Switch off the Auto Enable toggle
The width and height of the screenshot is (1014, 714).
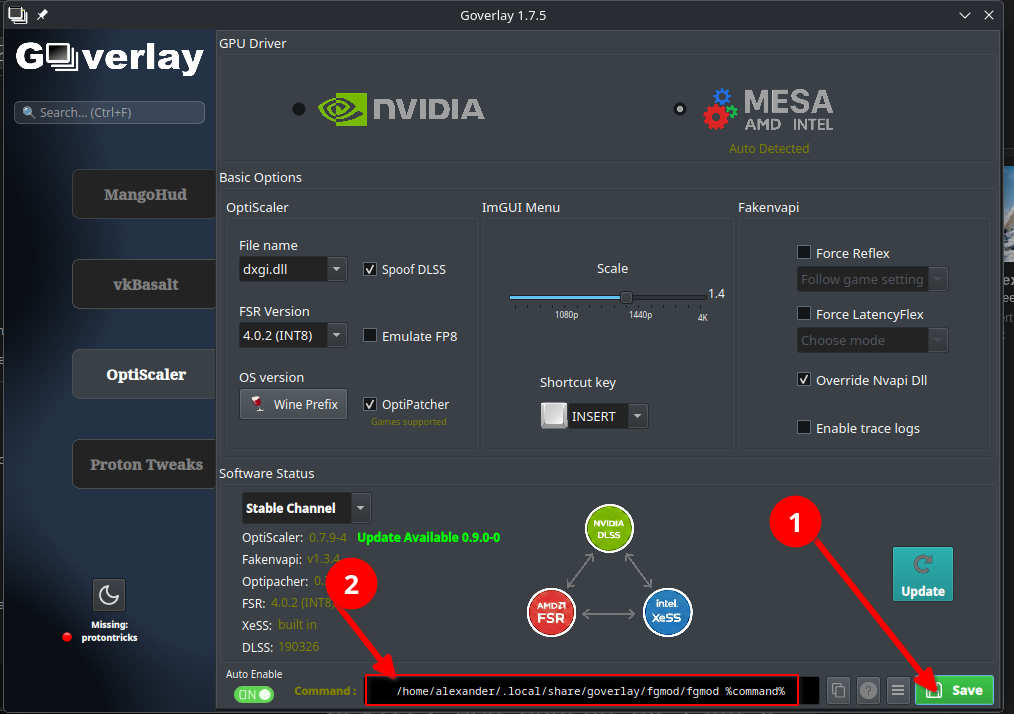click(x=254, y=695)
